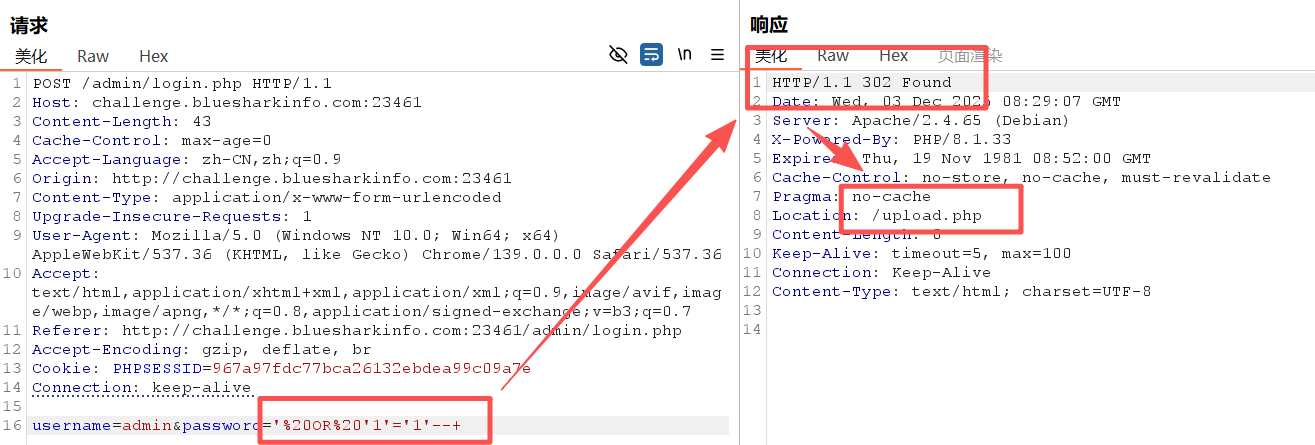Image resolution: width=1315 pixels, height=445 pixels.
Task: Click the 请求 request panel title
Action: click(x=29, y=25)
